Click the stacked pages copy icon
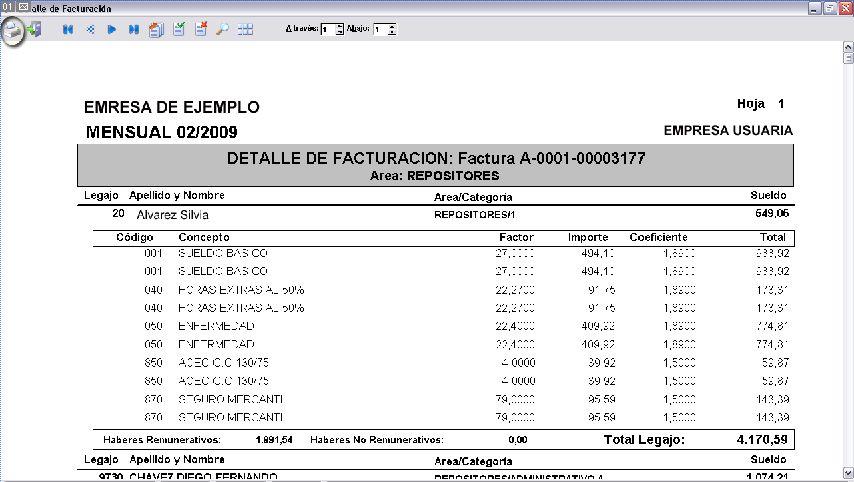The image size is (854, 482). [x=156, y=30]
